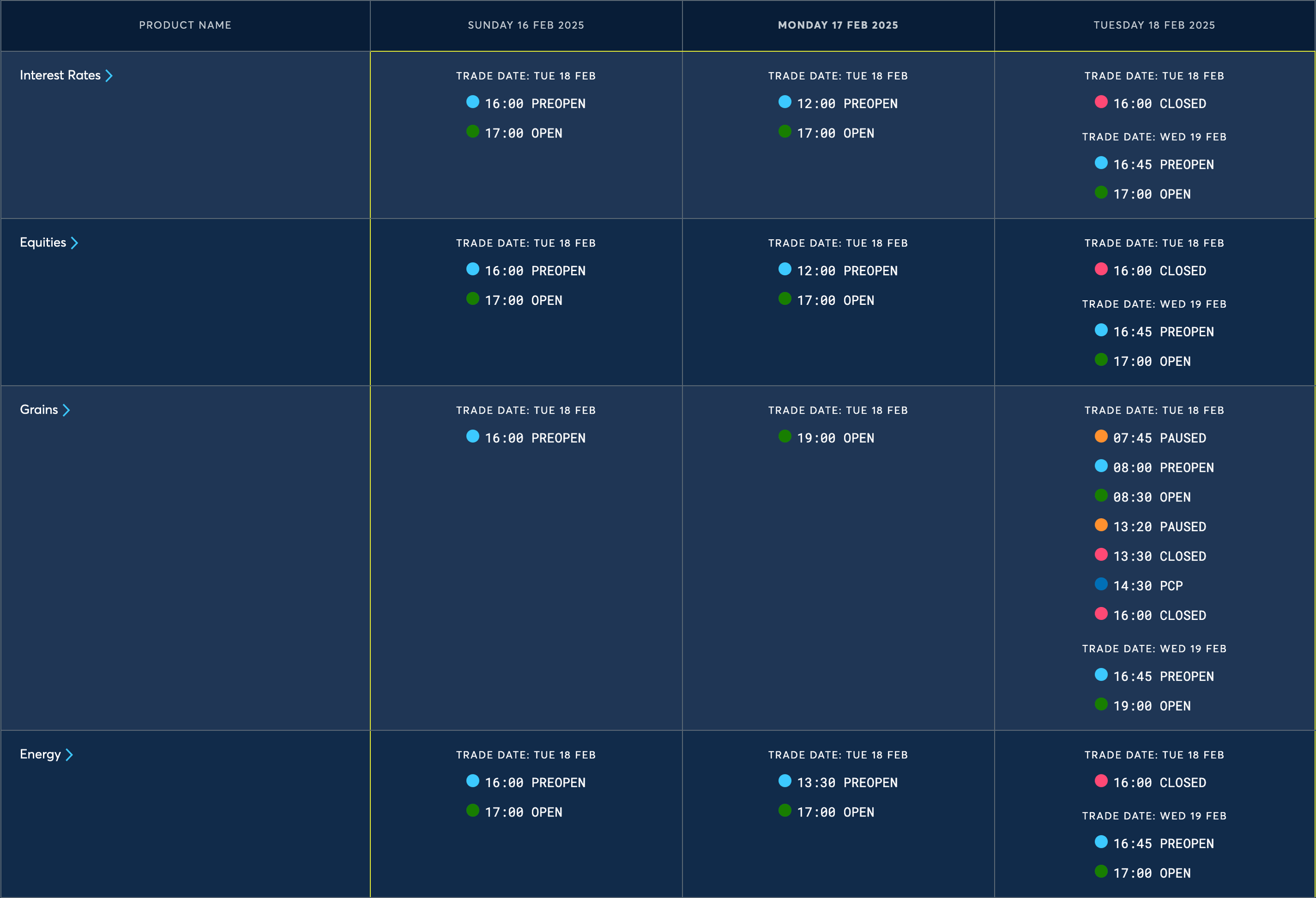Click the green dot beside Grains Tuesday 19:00 OPEN
The height and width of the screenshot is (898, 1316).
click(x=1101, y=703)
